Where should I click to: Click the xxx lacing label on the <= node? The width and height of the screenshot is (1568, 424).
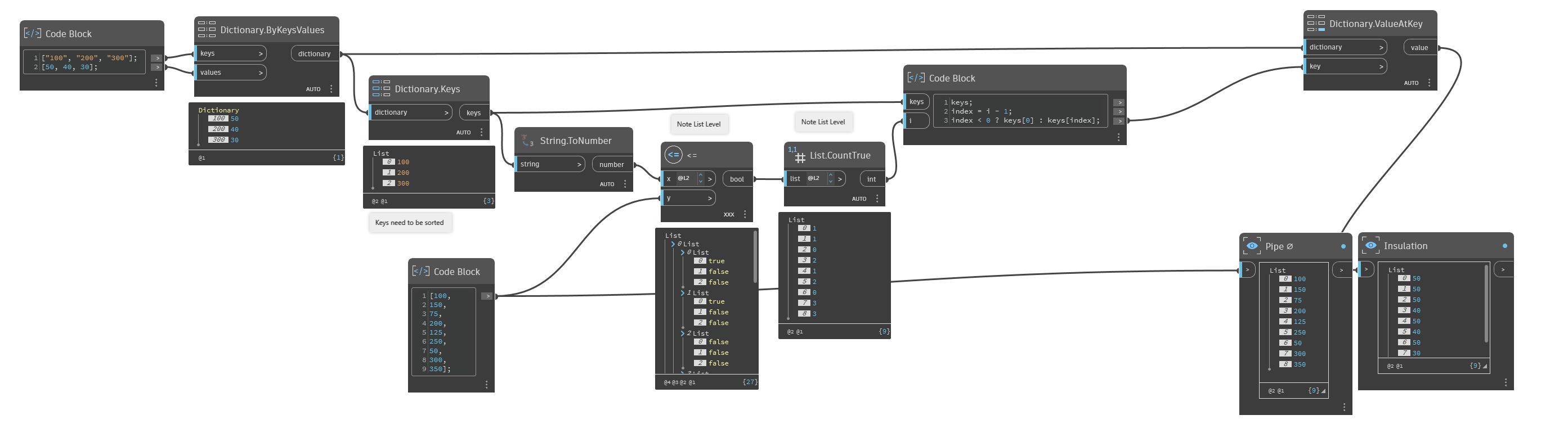point(729,214)
